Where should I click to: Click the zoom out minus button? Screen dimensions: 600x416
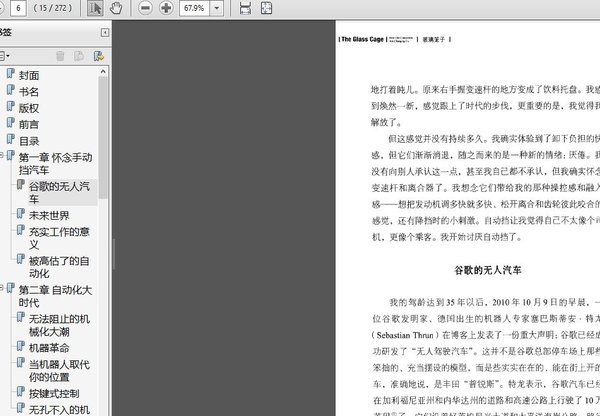point(145,8)
